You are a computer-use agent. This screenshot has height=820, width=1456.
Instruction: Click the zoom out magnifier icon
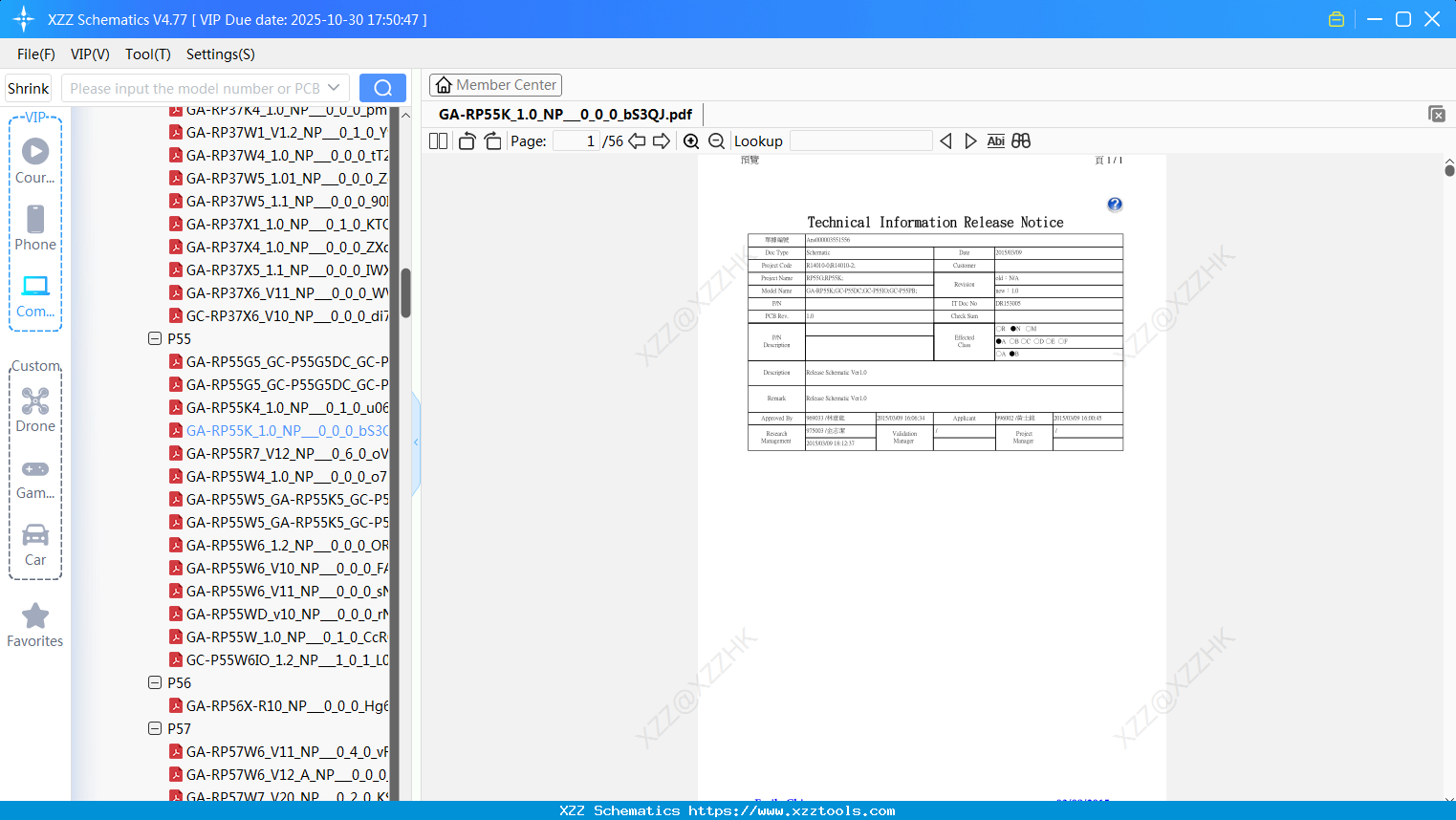(716, 141)
